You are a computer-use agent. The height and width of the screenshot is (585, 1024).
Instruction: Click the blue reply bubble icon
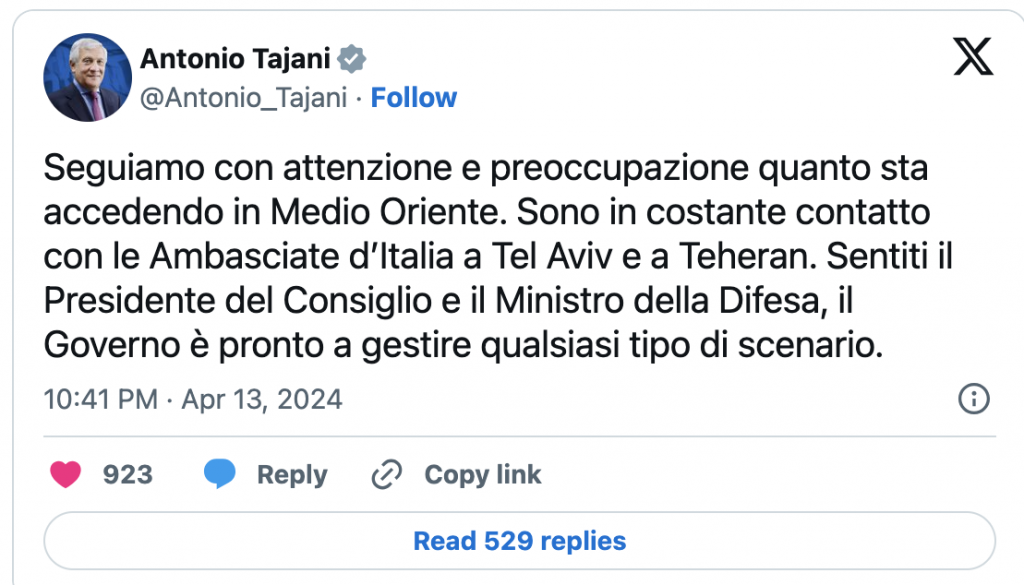(x=220, y=474)
